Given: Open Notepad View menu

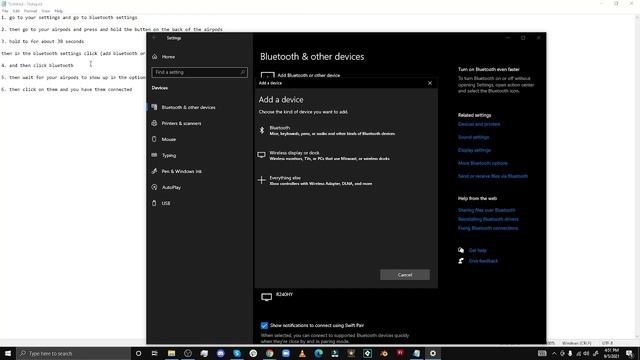Looking at the screenshot, I should [46, 11].
